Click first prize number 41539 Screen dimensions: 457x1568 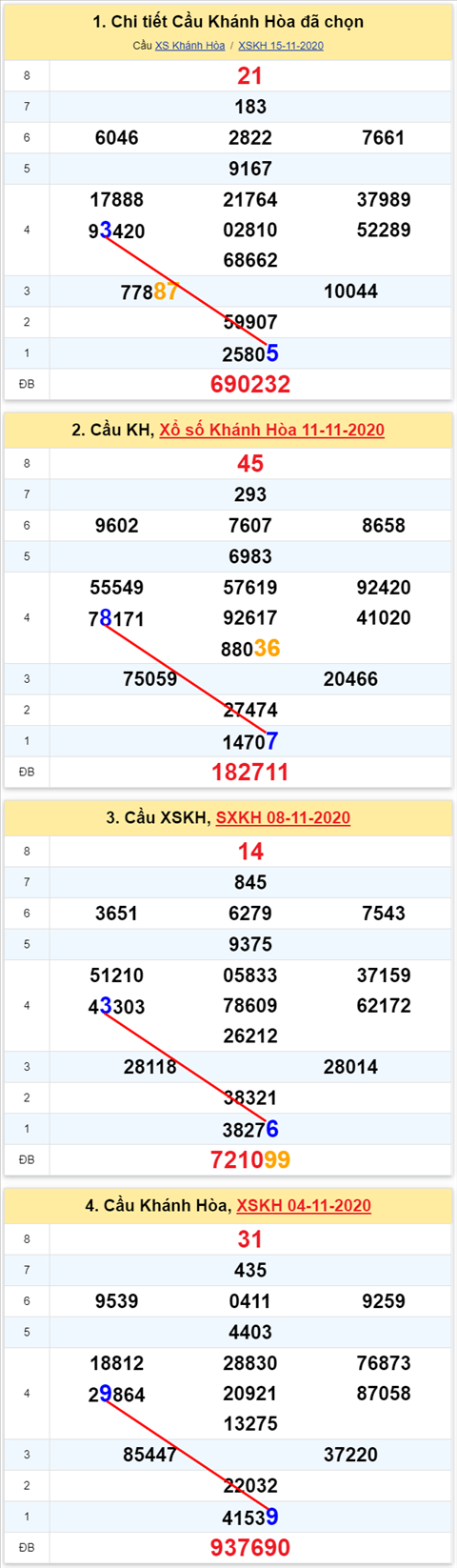[x=250, y=1517]
